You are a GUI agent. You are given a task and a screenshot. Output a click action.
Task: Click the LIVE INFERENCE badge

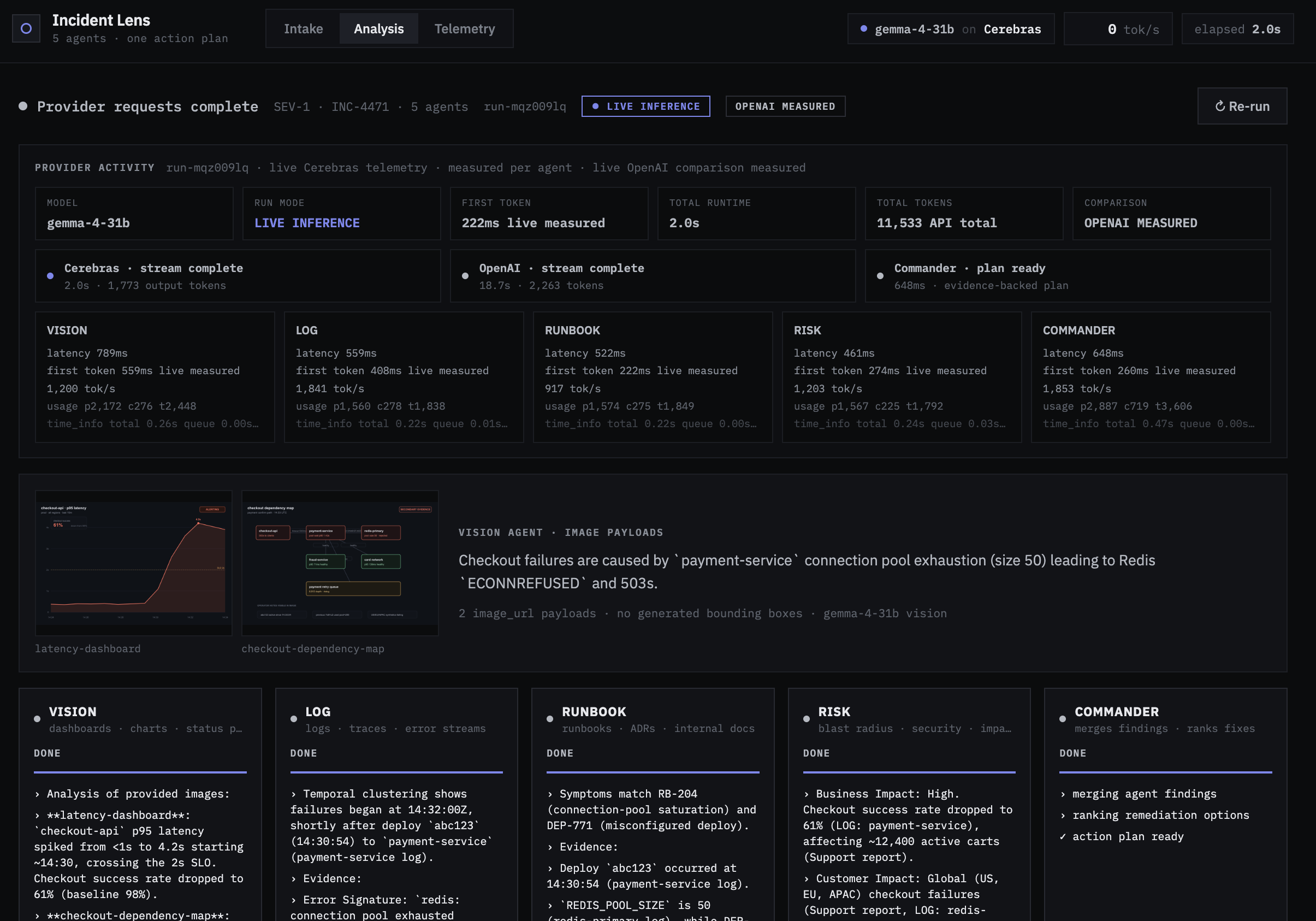[646, 106]
